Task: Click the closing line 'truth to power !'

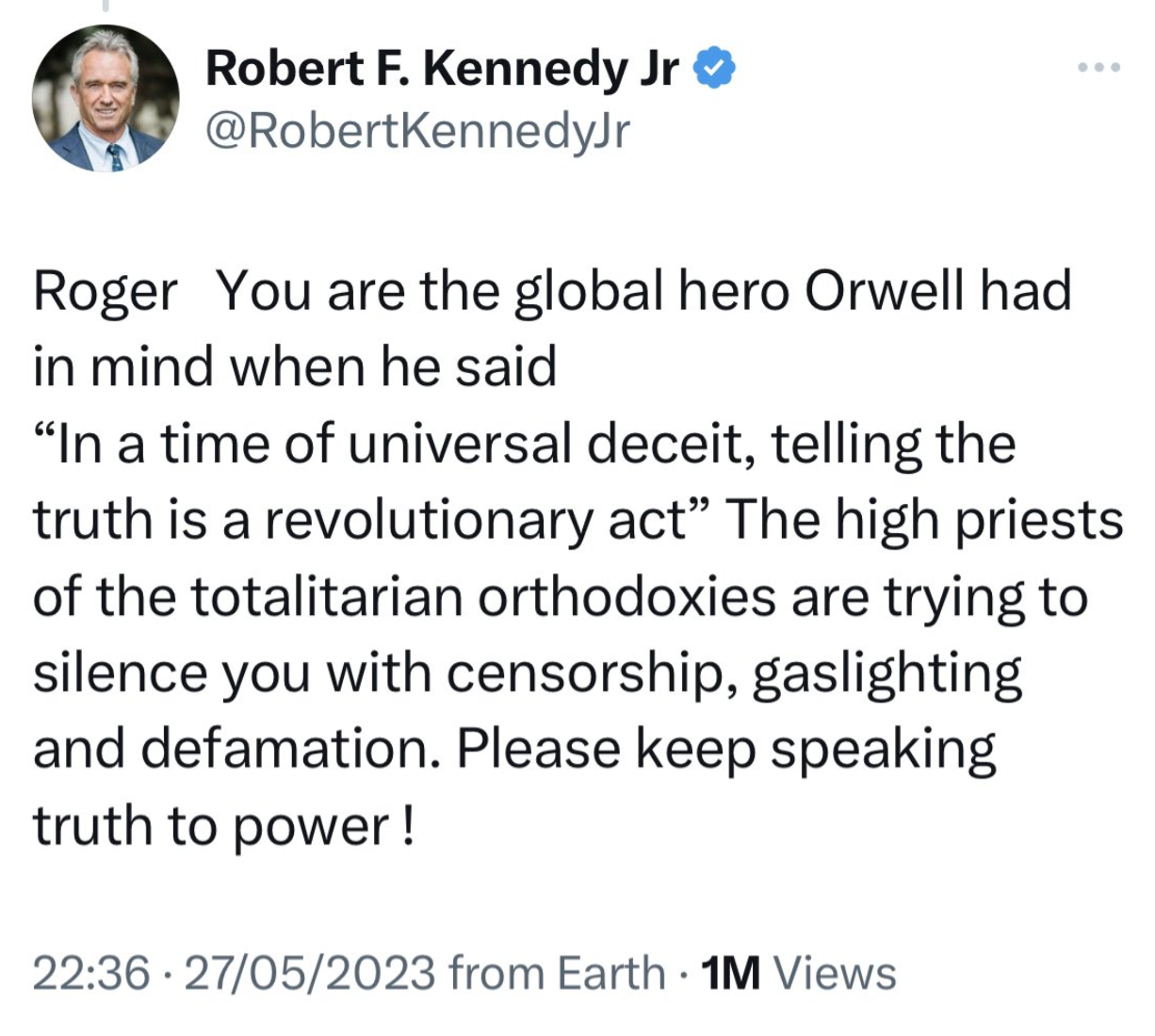Action: (223, 827)
